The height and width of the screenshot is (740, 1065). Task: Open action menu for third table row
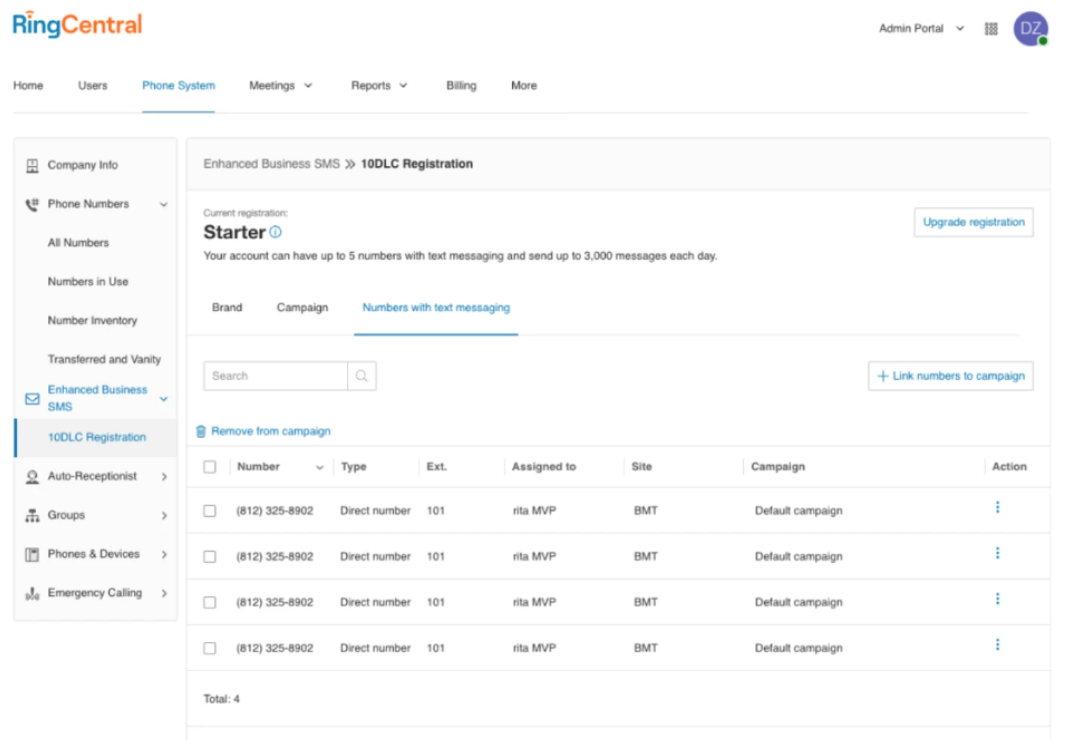pos(997,599)
